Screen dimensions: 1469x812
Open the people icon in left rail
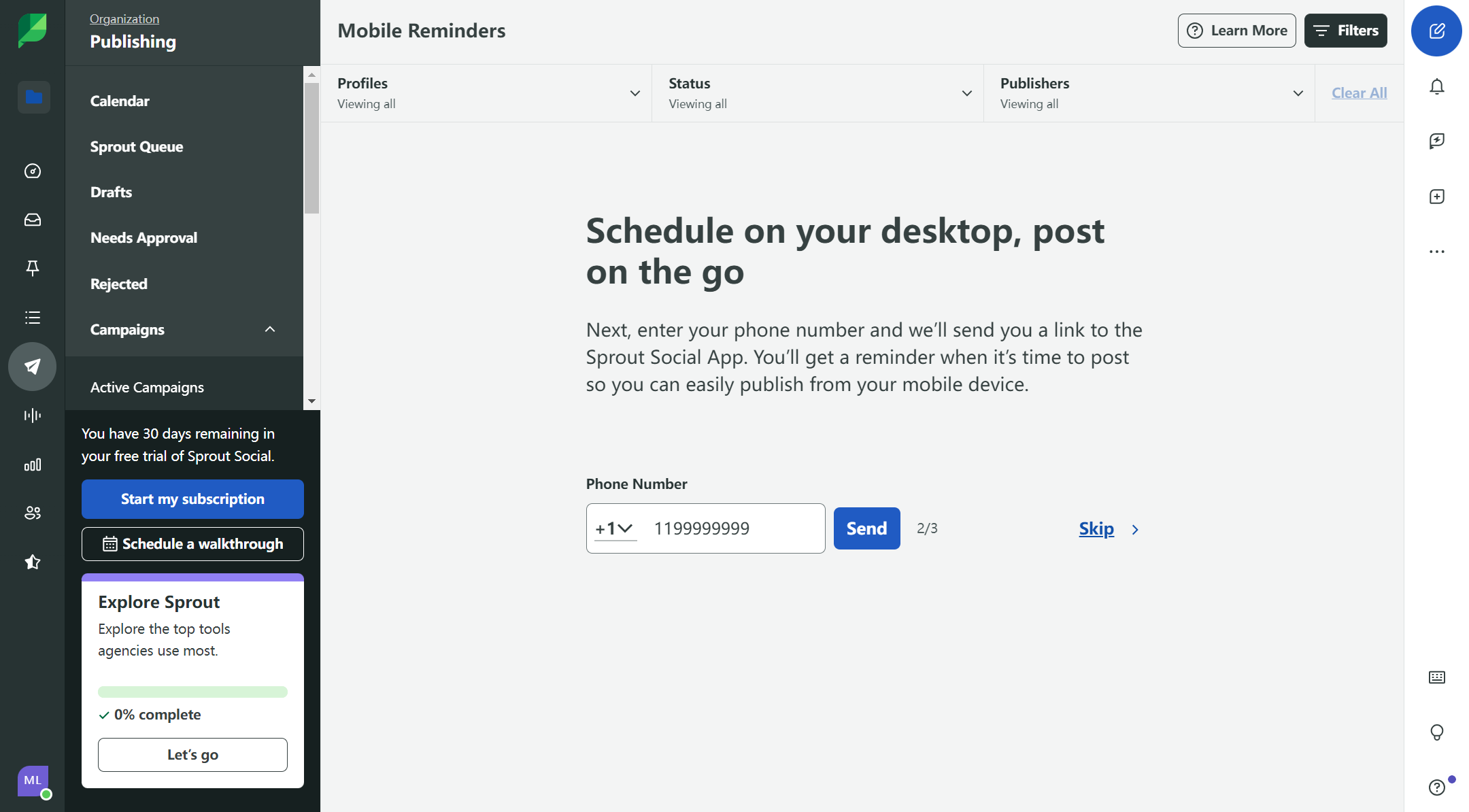33,513
